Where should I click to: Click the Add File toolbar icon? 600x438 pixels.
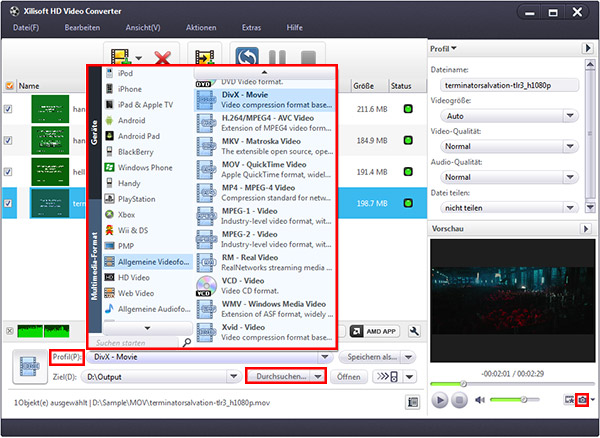pos(121,57)
